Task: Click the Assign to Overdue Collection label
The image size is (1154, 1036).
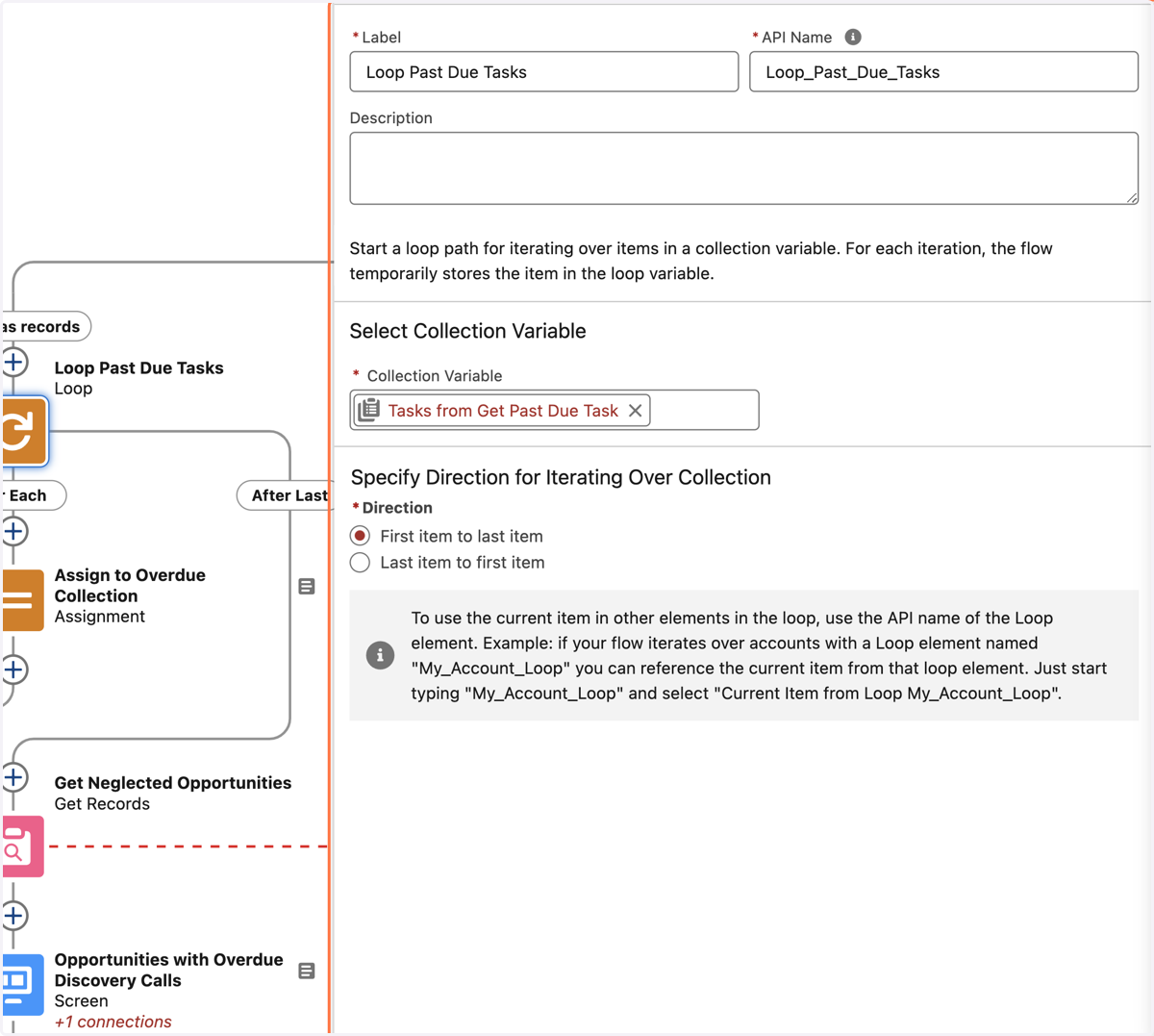Action: 130,585
